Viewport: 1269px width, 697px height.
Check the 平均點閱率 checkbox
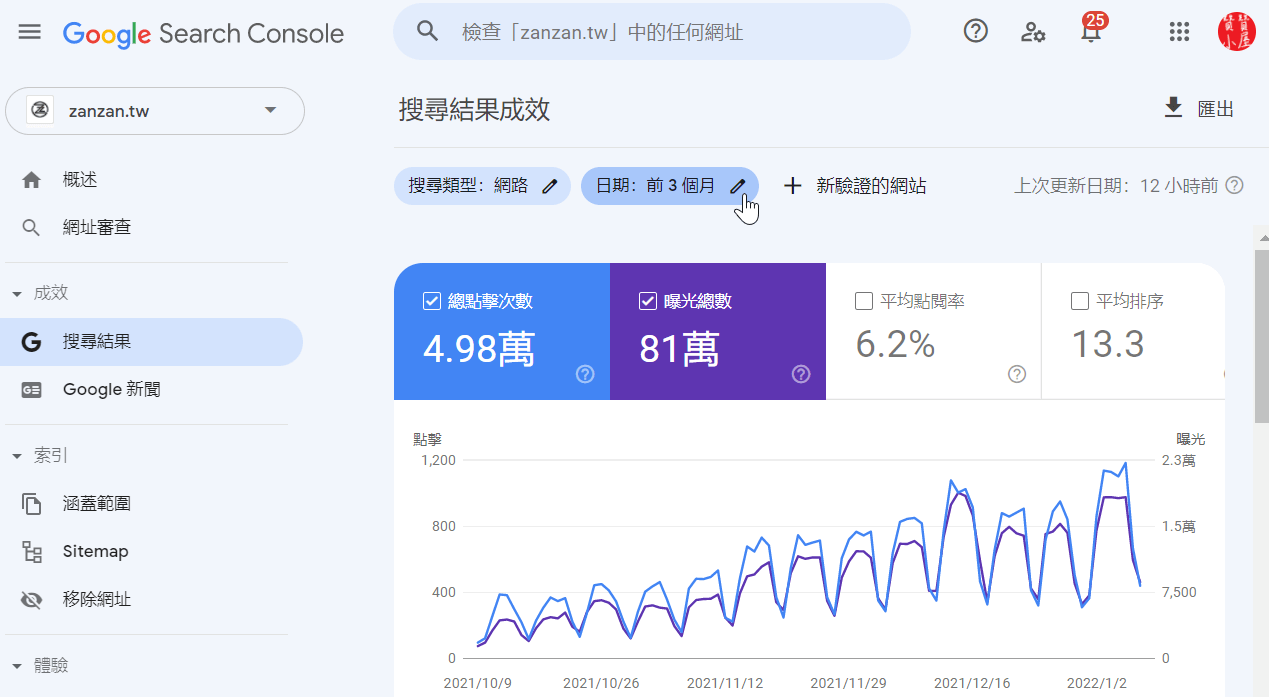[864, 301]
